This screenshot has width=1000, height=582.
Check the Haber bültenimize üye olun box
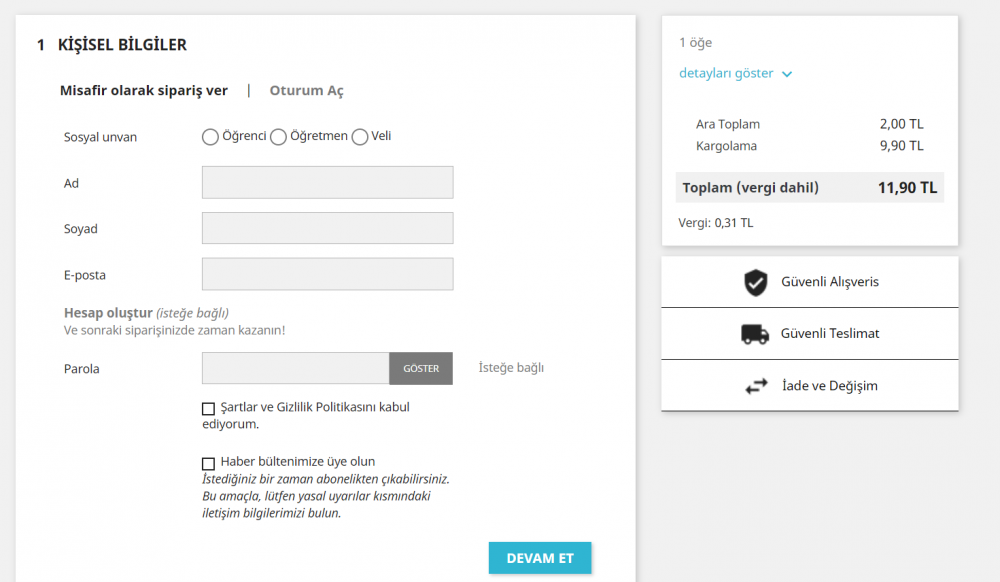coord(209,463)
